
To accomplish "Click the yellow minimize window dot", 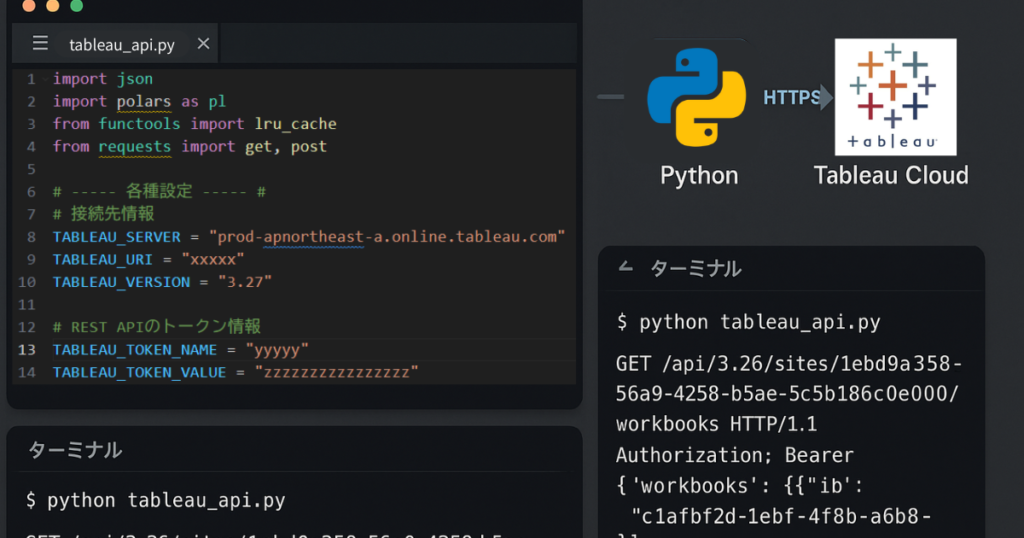I will [x=52, y=6].
